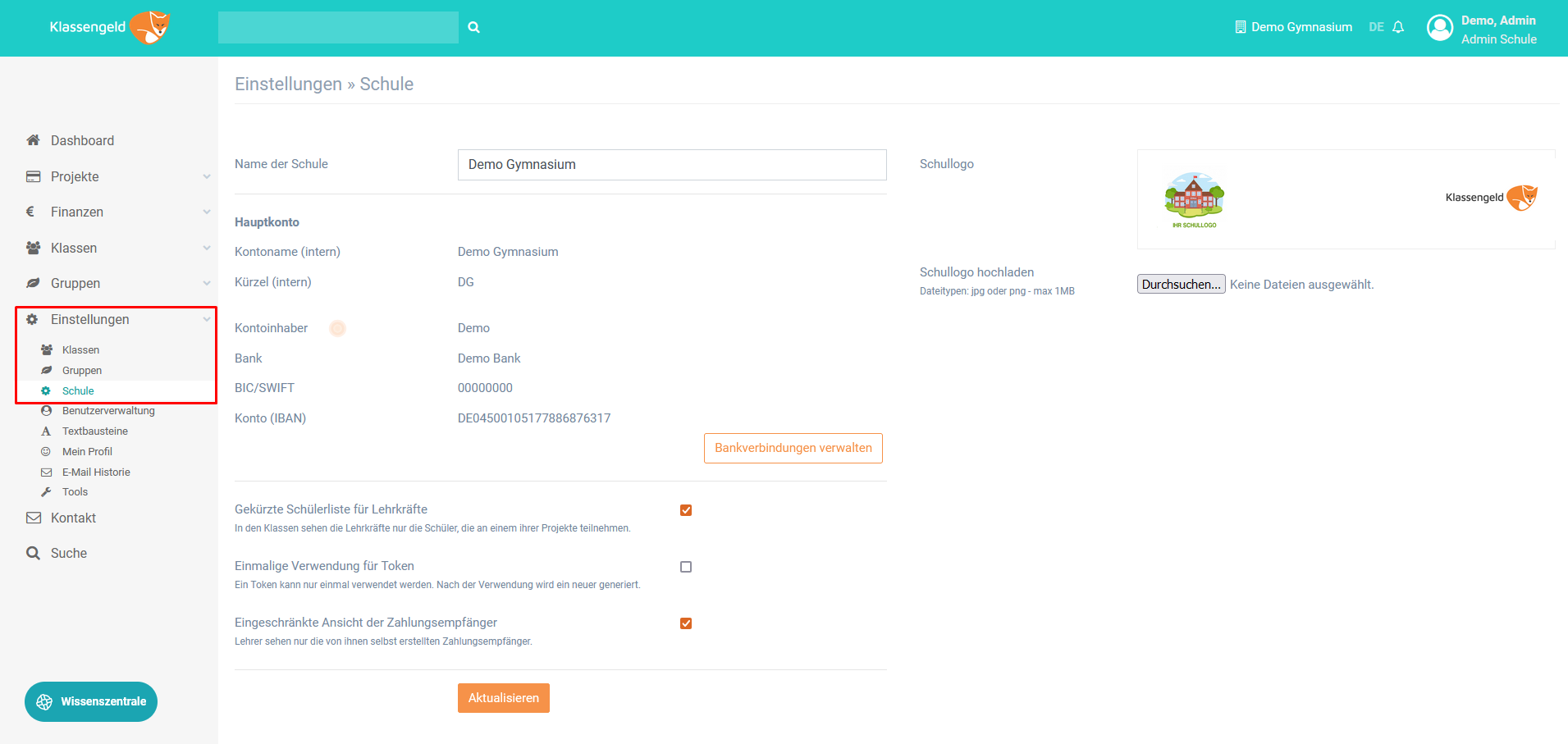Click the Aktualisieren button
This screenshot has height=744, width=1568.
coord(504,698)
